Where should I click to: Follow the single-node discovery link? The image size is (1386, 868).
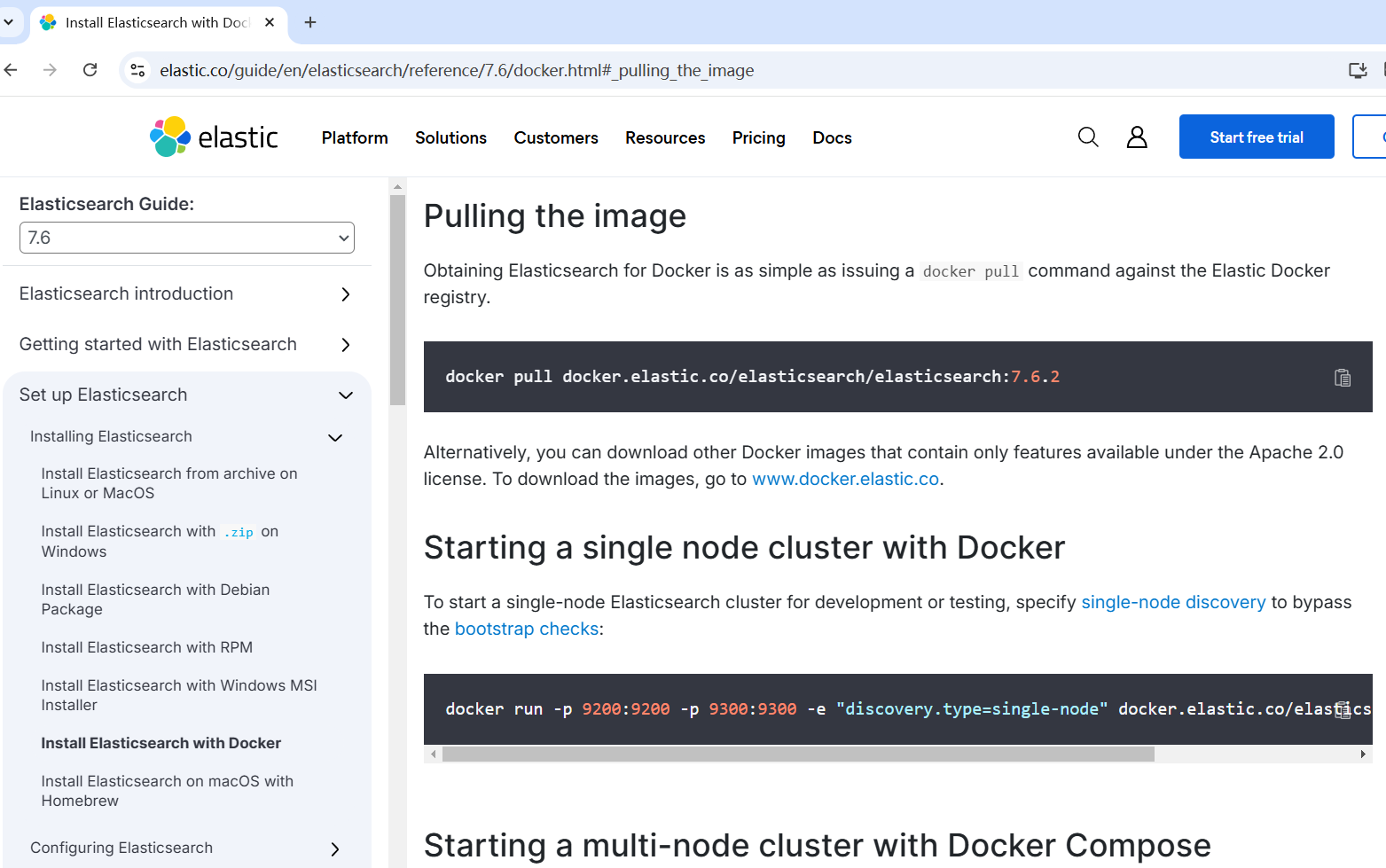pyautogui.click(x=1172, y=602)
